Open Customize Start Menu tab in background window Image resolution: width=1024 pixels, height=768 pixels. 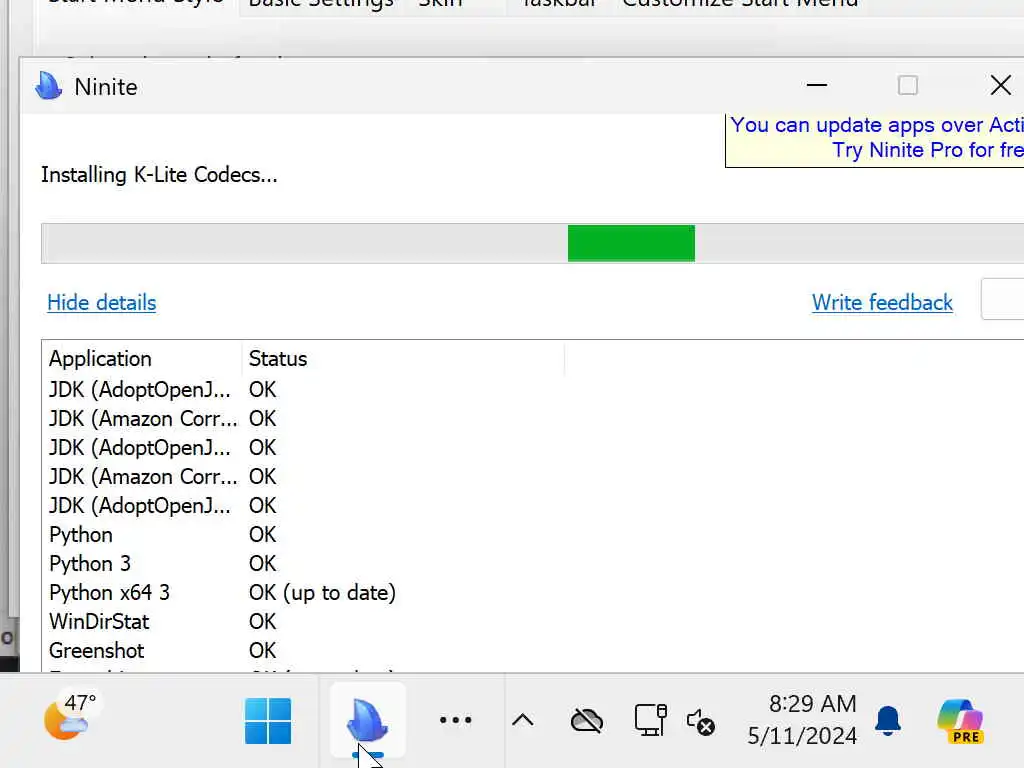click(x=740, y=3)
